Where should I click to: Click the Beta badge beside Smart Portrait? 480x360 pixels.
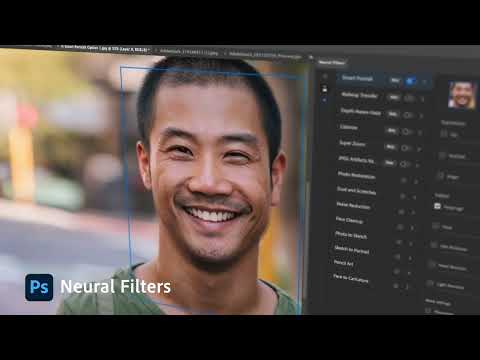[395, 80]
